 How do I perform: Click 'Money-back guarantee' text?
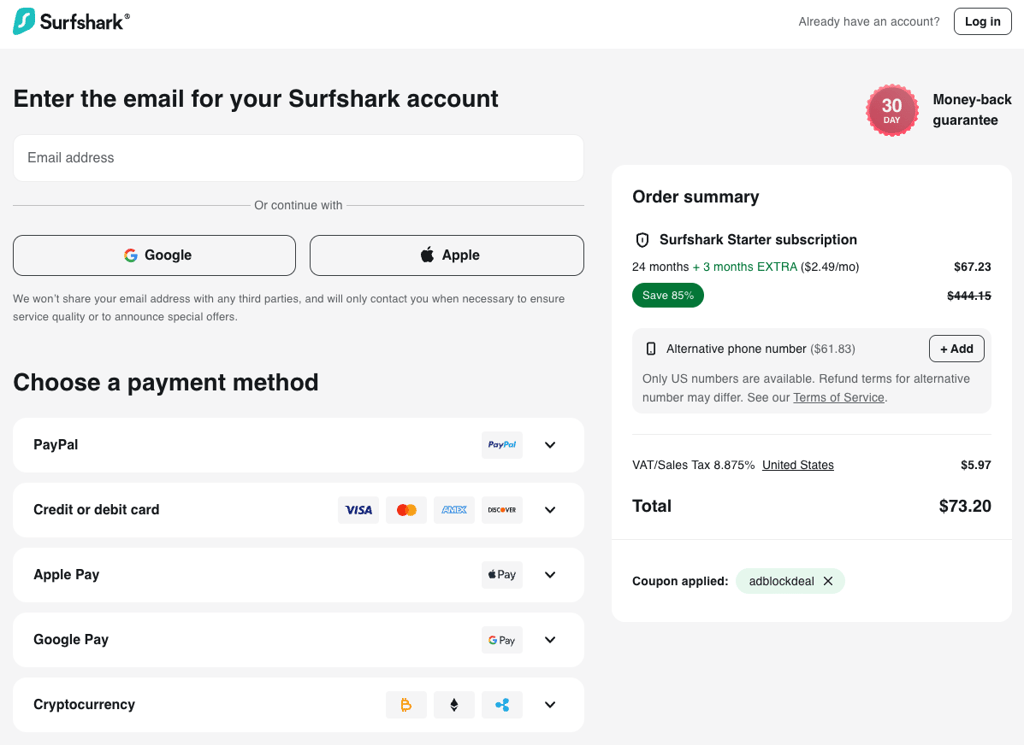(972, 110)
